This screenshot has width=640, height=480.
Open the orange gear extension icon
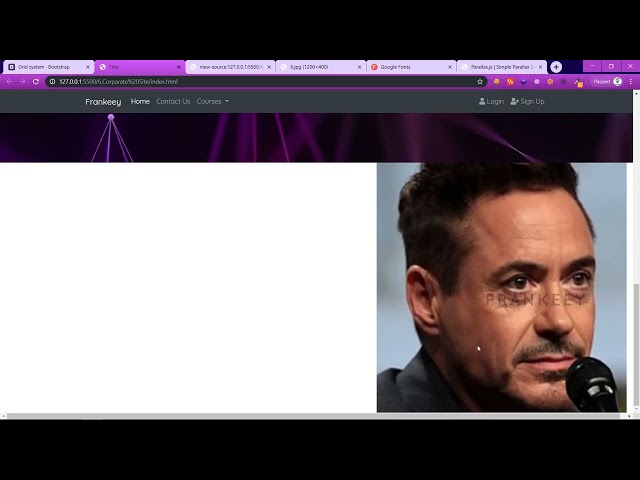pyautogui.click(x=550, y=82)
